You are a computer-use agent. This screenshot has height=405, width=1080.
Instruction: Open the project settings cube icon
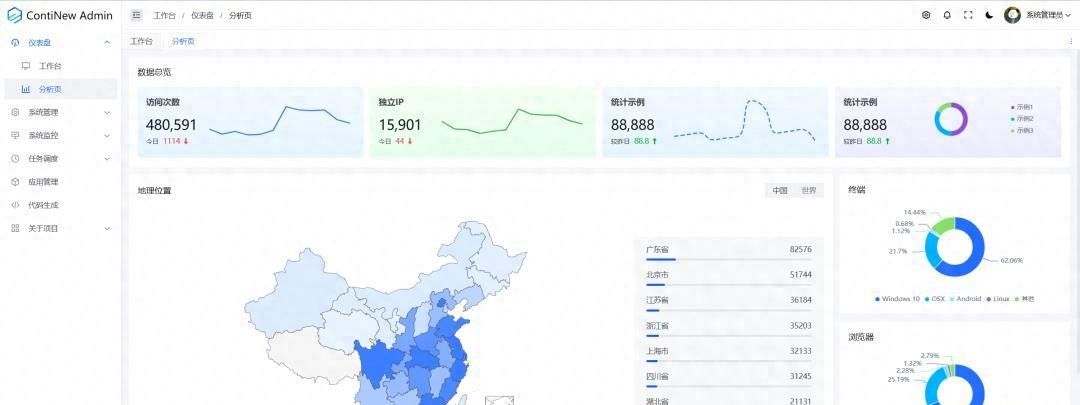click(x=926, y=15)
